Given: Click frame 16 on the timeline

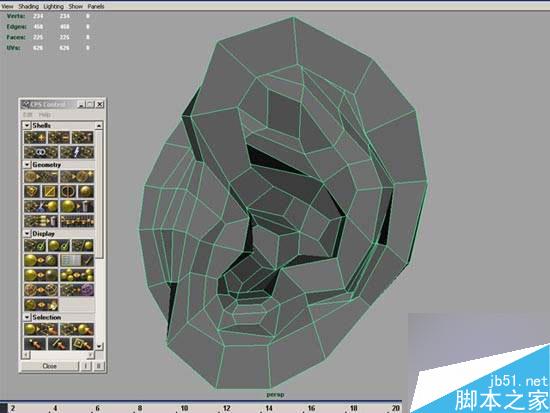Looking at the screenshot, I should 311,408.
